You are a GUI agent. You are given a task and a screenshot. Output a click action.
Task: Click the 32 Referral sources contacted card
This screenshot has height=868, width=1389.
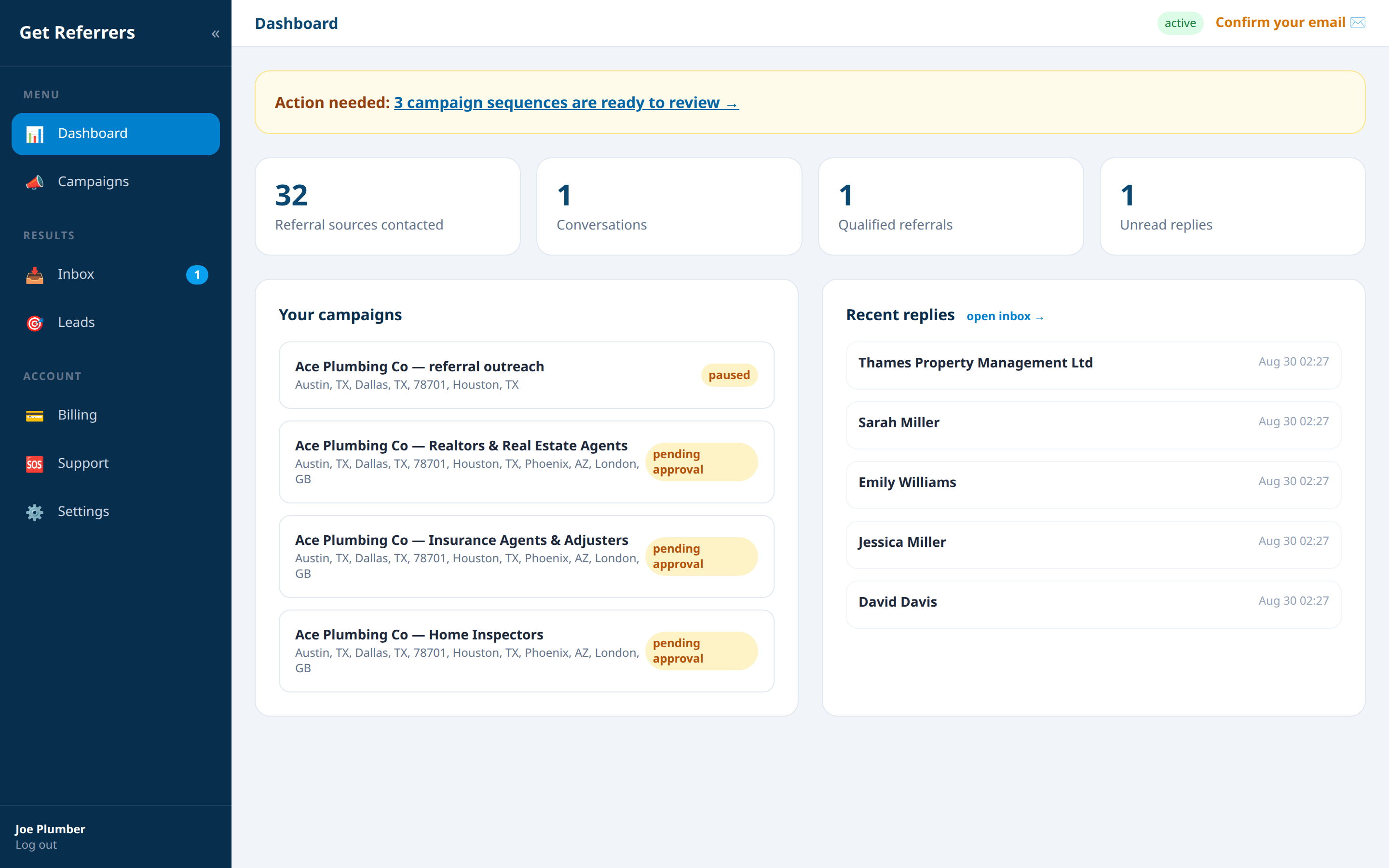[387, 207]
